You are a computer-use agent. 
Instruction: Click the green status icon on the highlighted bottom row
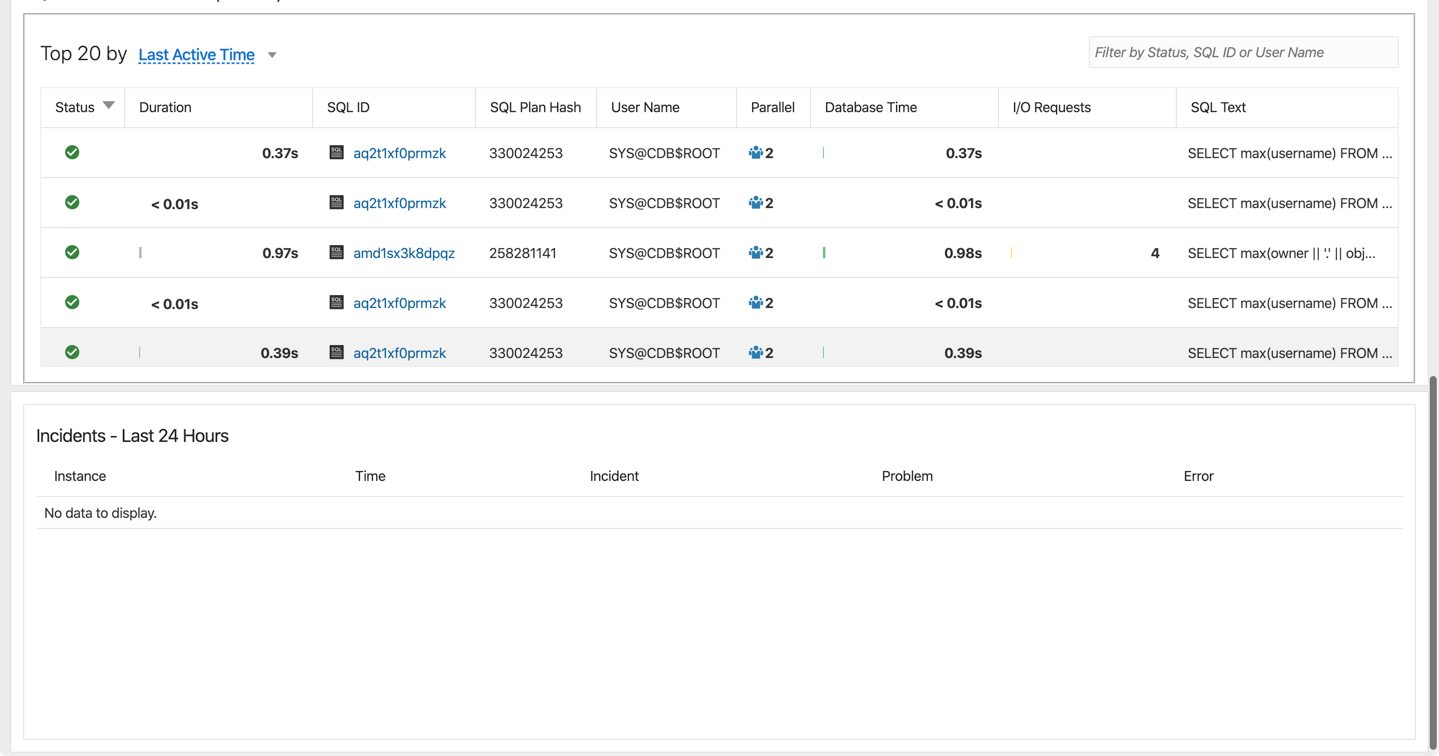pyautogui.click(x=71, y=352)
